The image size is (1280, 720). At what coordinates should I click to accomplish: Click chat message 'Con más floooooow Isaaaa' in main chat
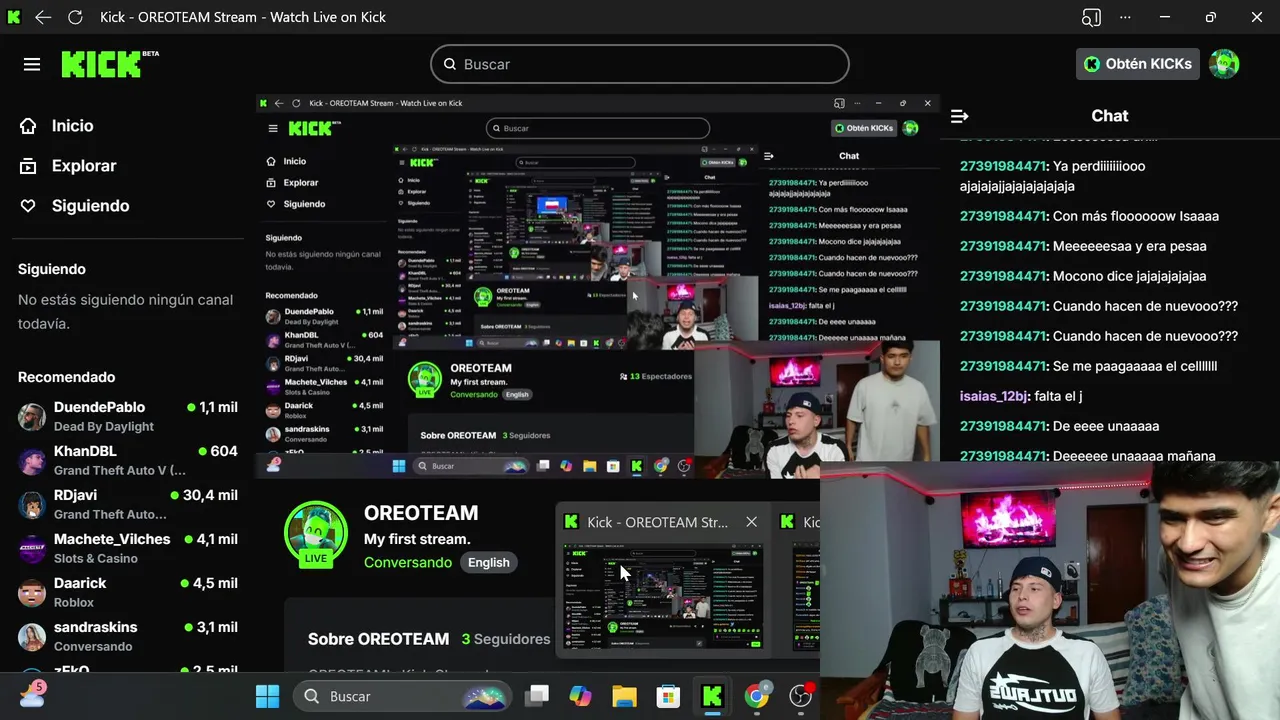coord(1136,216)
